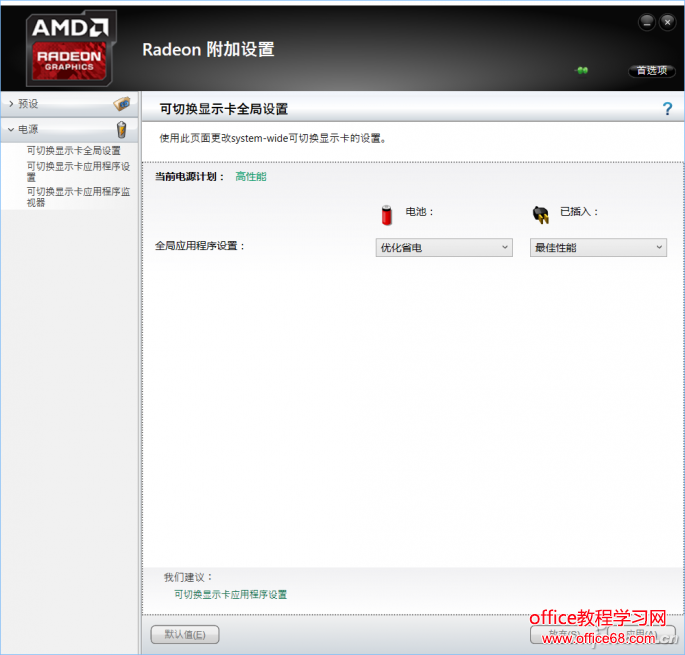Screen dimensions: 685x655
Task: Click the red battery icon near 电池
Action: (387, 215)
